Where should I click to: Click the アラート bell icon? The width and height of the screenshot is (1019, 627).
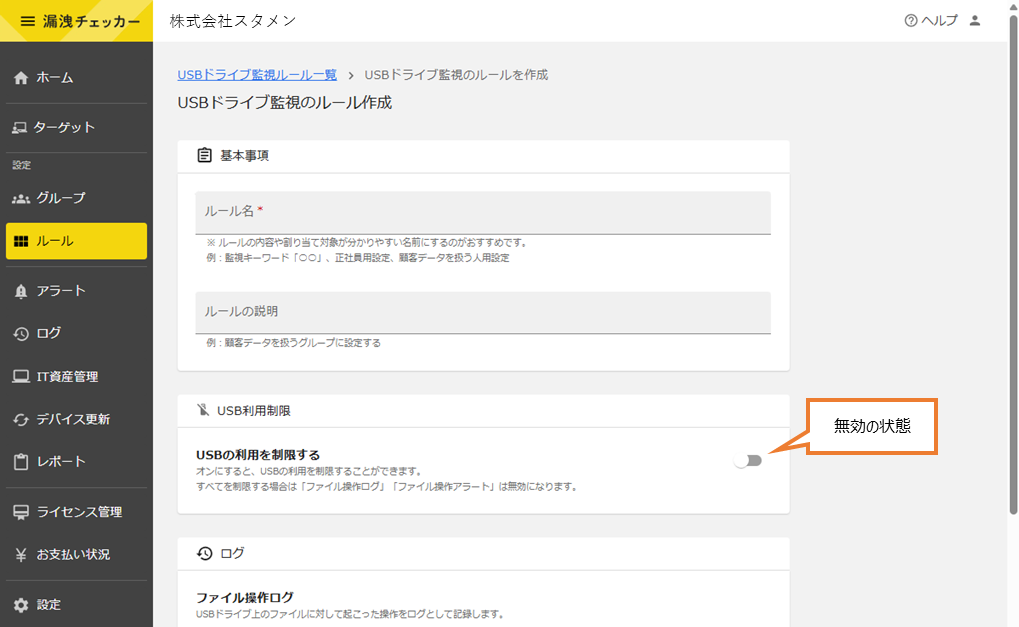pyautogui.click(x=21, y=291)
